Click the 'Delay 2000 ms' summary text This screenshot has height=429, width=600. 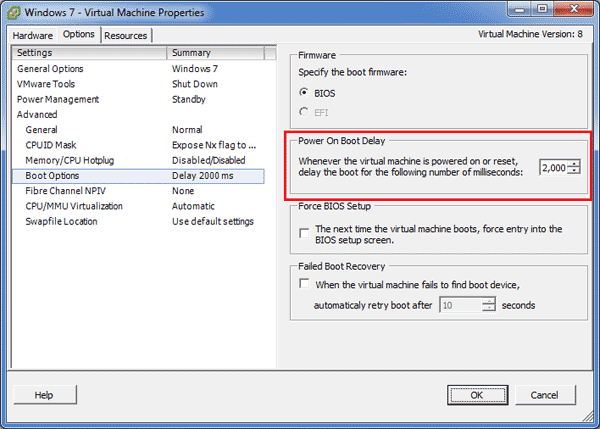(202, 176)
